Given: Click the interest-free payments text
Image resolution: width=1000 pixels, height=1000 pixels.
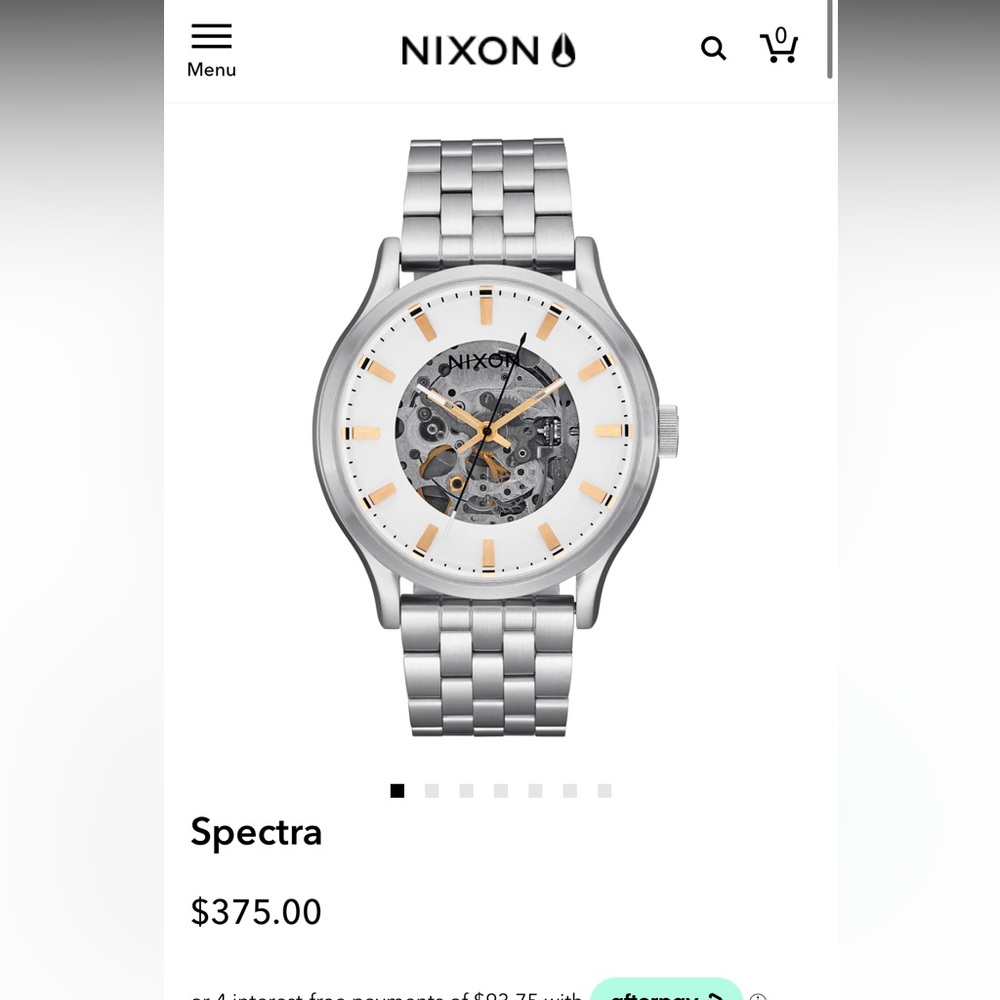Looking at the screenshot, I should [x=385, y=995].
